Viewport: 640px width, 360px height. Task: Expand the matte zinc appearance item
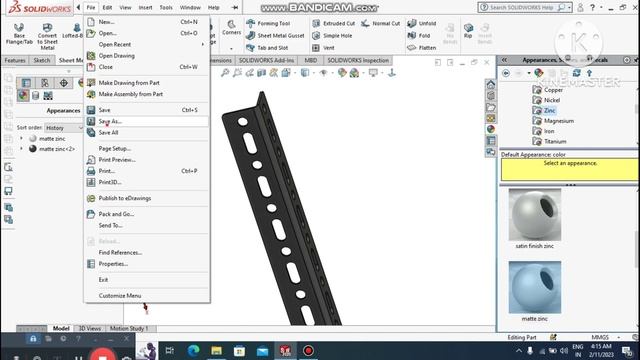coord(22,139)
